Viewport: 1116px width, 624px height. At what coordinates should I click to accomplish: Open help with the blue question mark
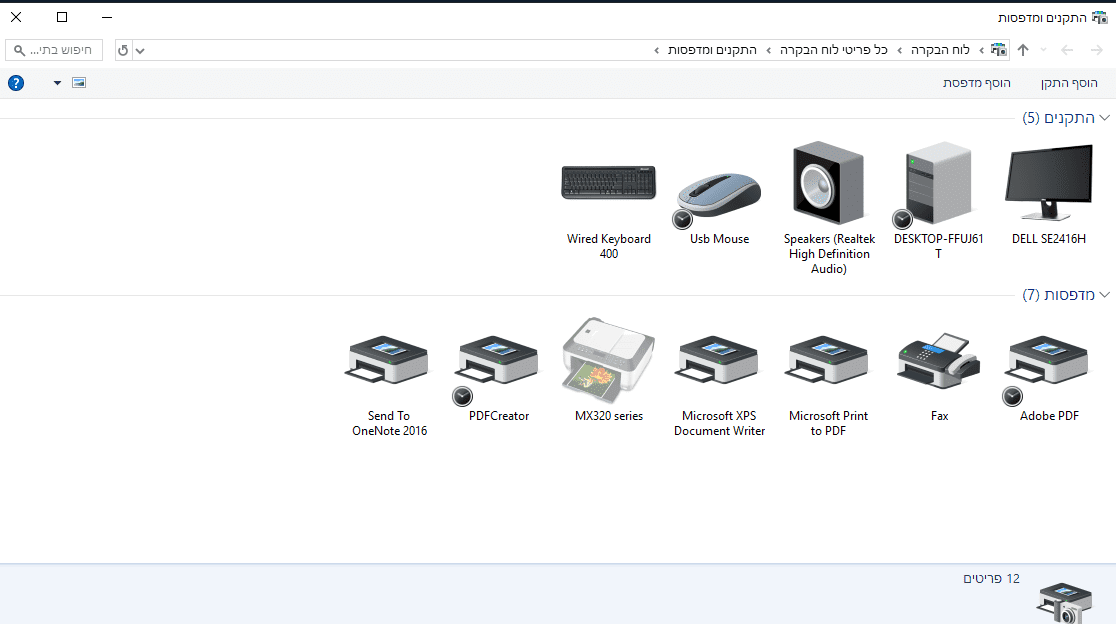(16, 83)
